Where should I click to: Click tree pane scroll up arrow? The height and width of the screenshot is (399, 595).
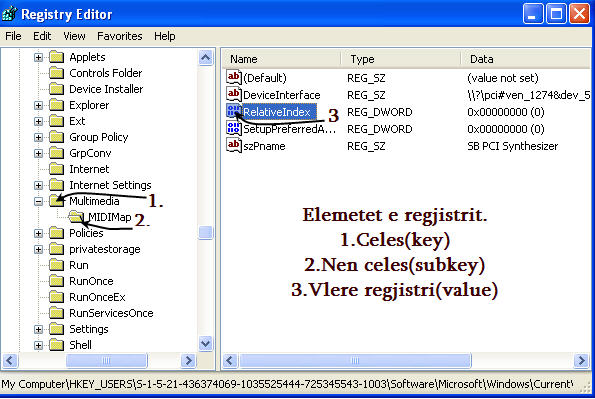point(205,58)
